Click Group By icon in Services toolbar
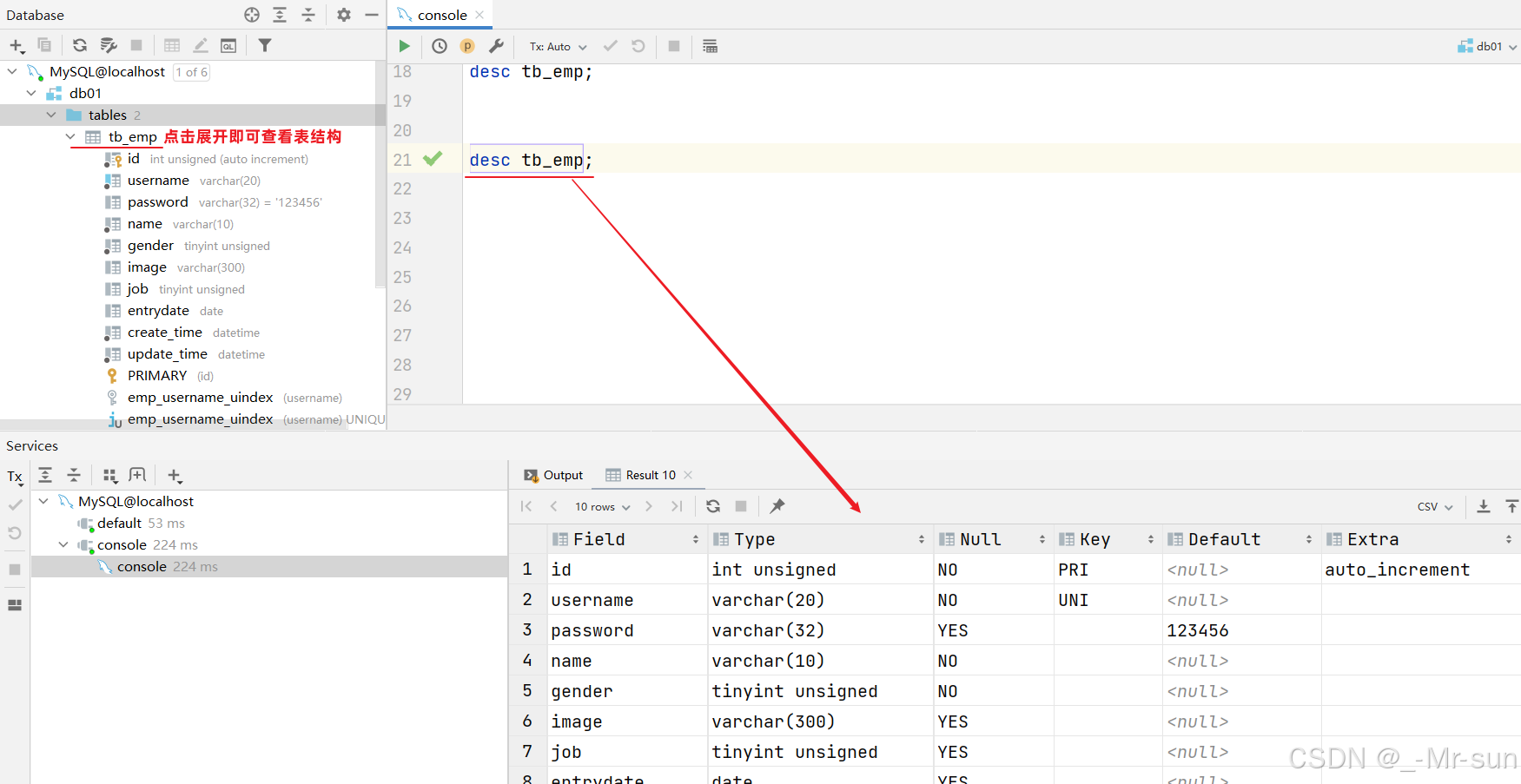 [109, 475]
